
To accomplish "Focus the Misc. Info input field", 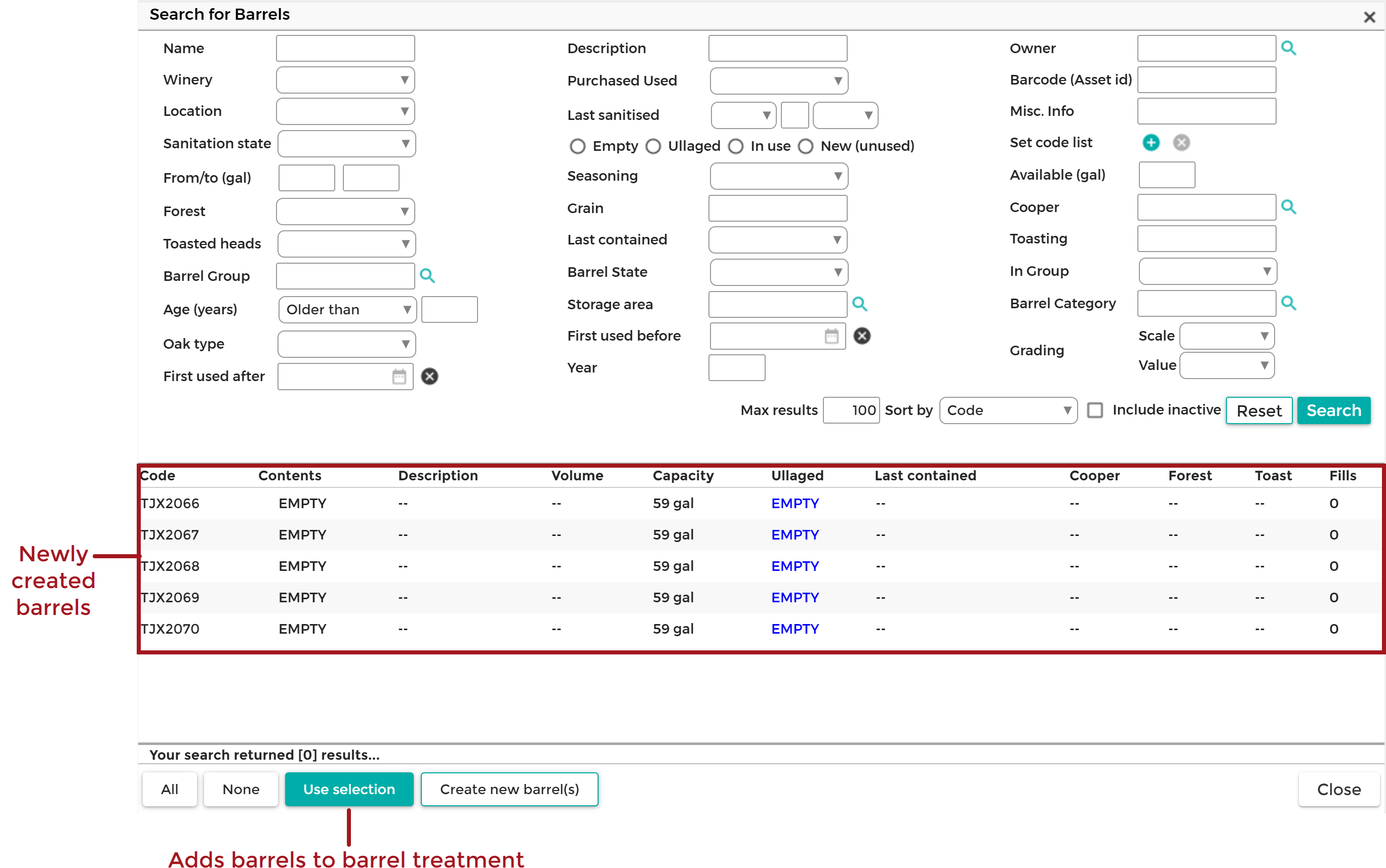I will coord(1207,111).
